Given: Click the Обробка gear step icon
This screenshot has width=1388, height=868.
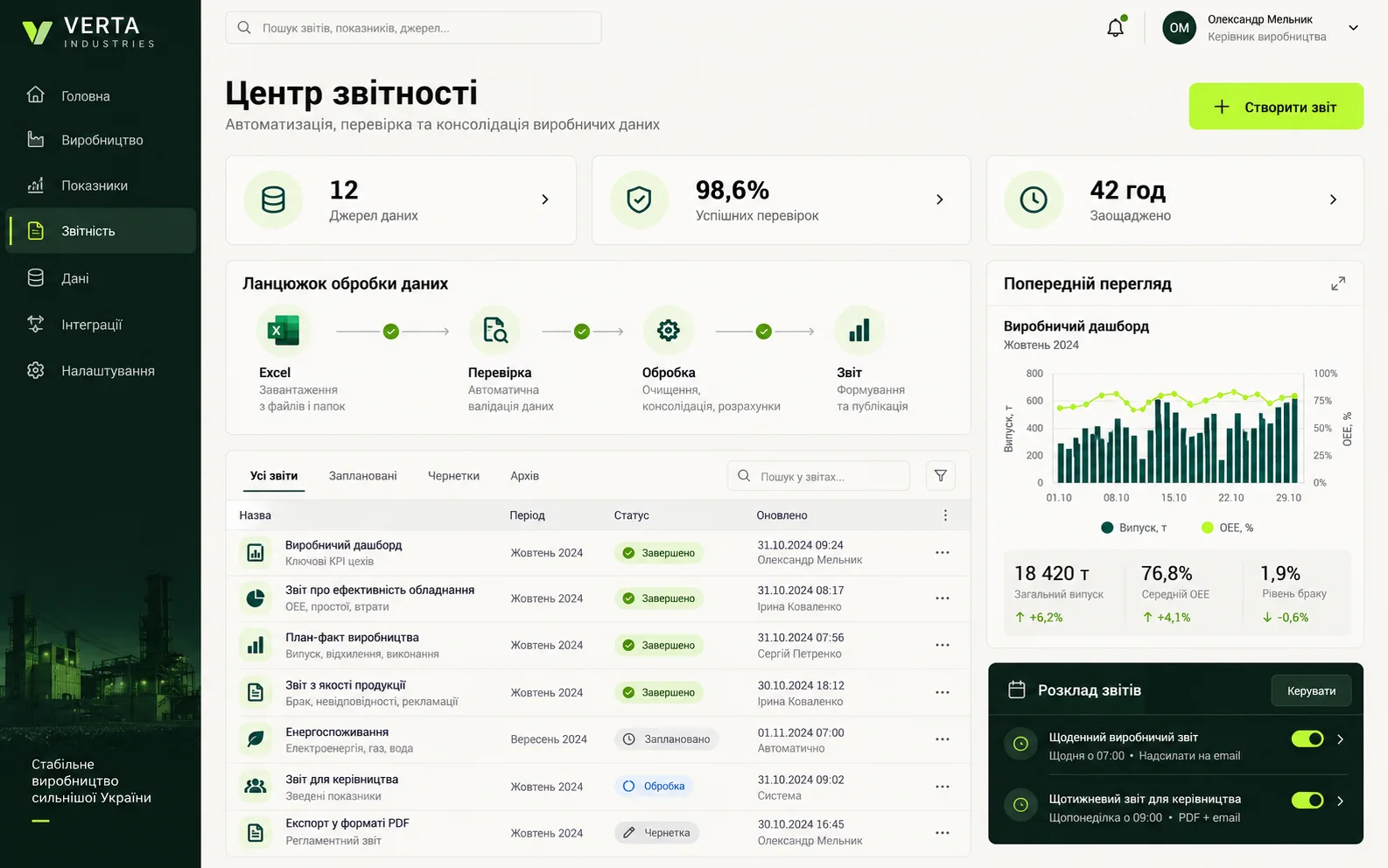Looking at the screenshot, I should coord(669,331).
